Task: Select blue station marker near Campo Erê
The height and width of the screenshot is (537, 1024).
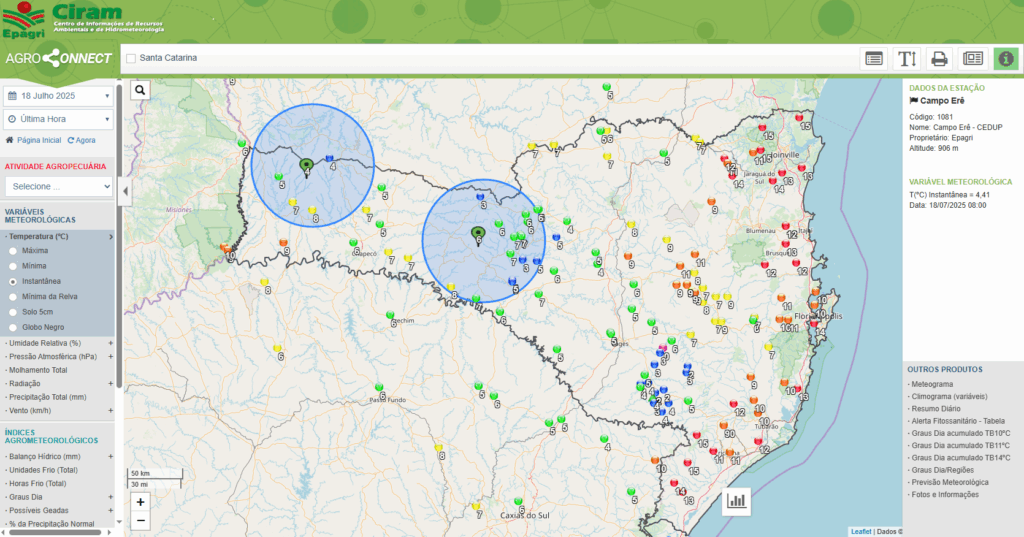Action: (329, 159)
